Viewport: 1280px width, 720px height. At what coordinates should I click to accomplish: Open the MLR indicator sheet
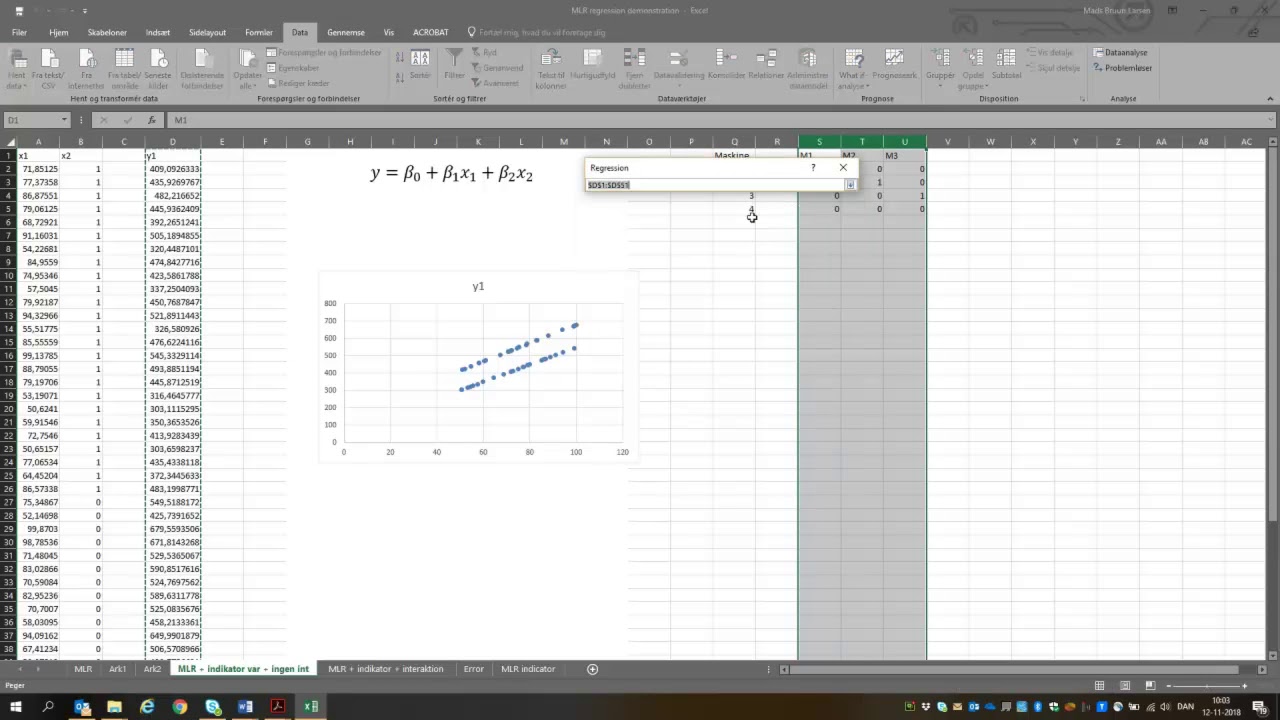pyautogui.click(x=528, y=669)
